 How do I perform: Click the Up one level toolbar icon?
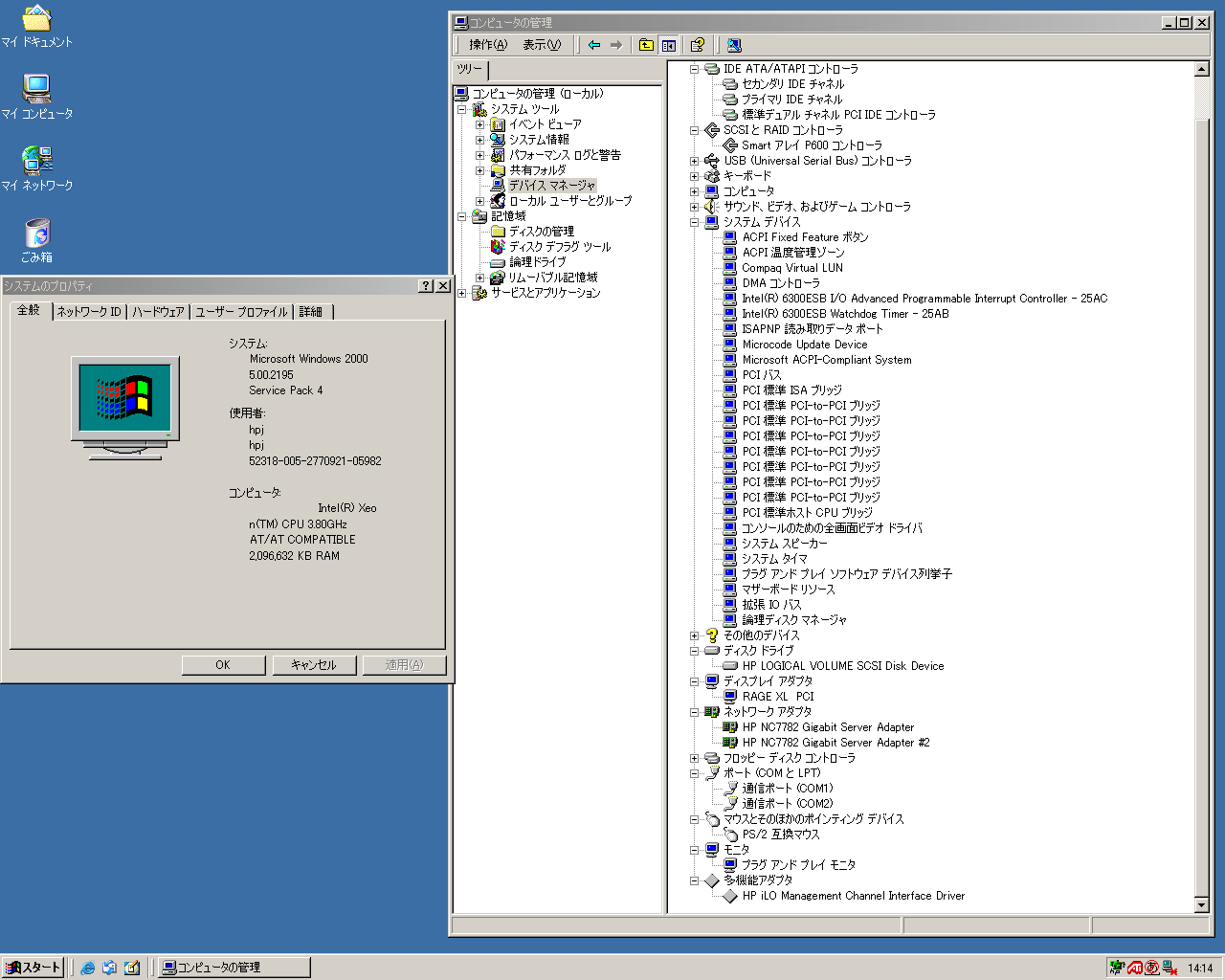point(647,45)
